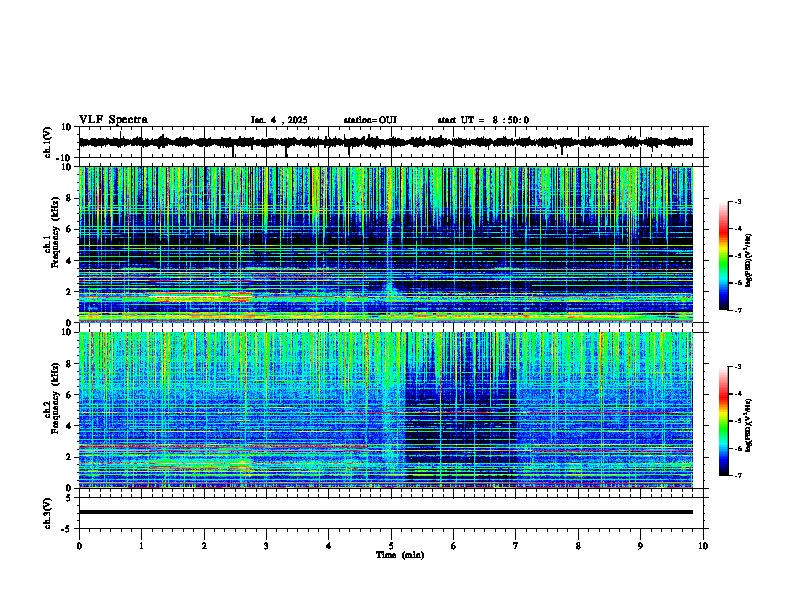
Task: Click the "VLF Spectra" plot title
Action: click(x=113, y=120)
